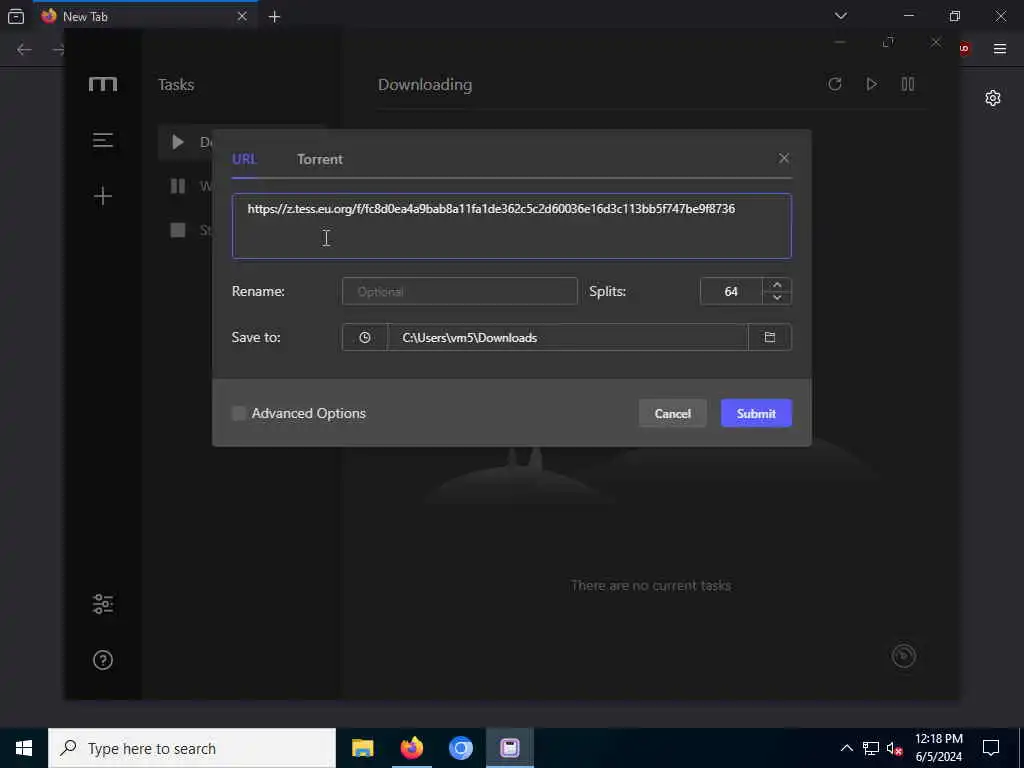Open Firefox settings gear on new tab
The height and width of the screenshot is (768, 1024).
pyautogui.click(x=993, y=98)
